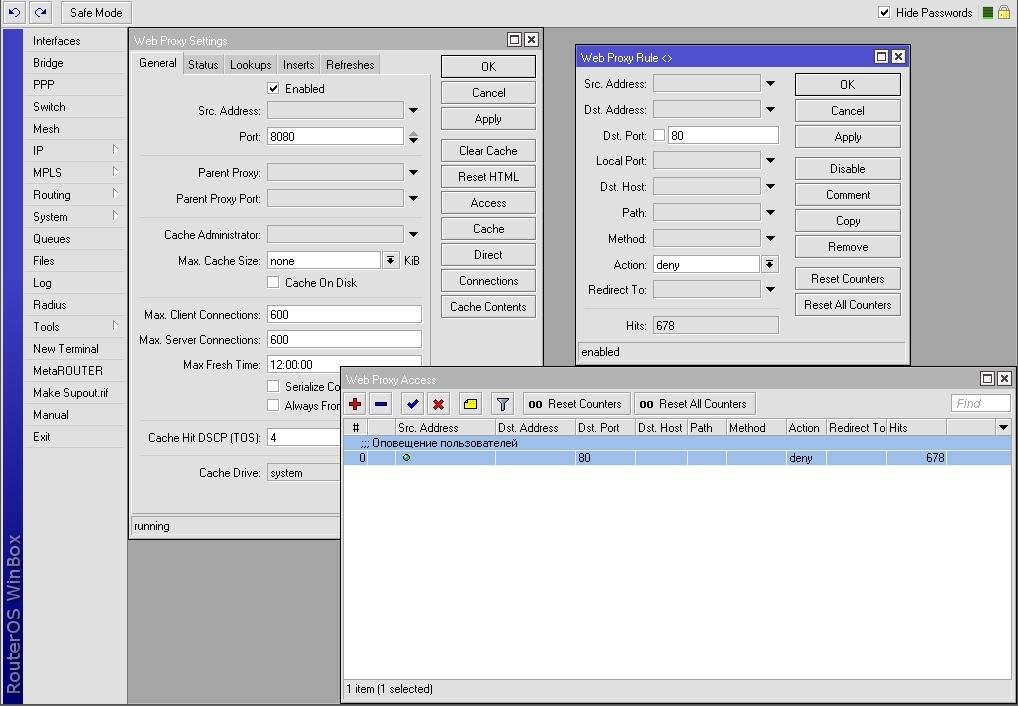Open the Action dropdown in Web Proxy Rule
Screen dimensions: 1018x706
click(770, 265)
